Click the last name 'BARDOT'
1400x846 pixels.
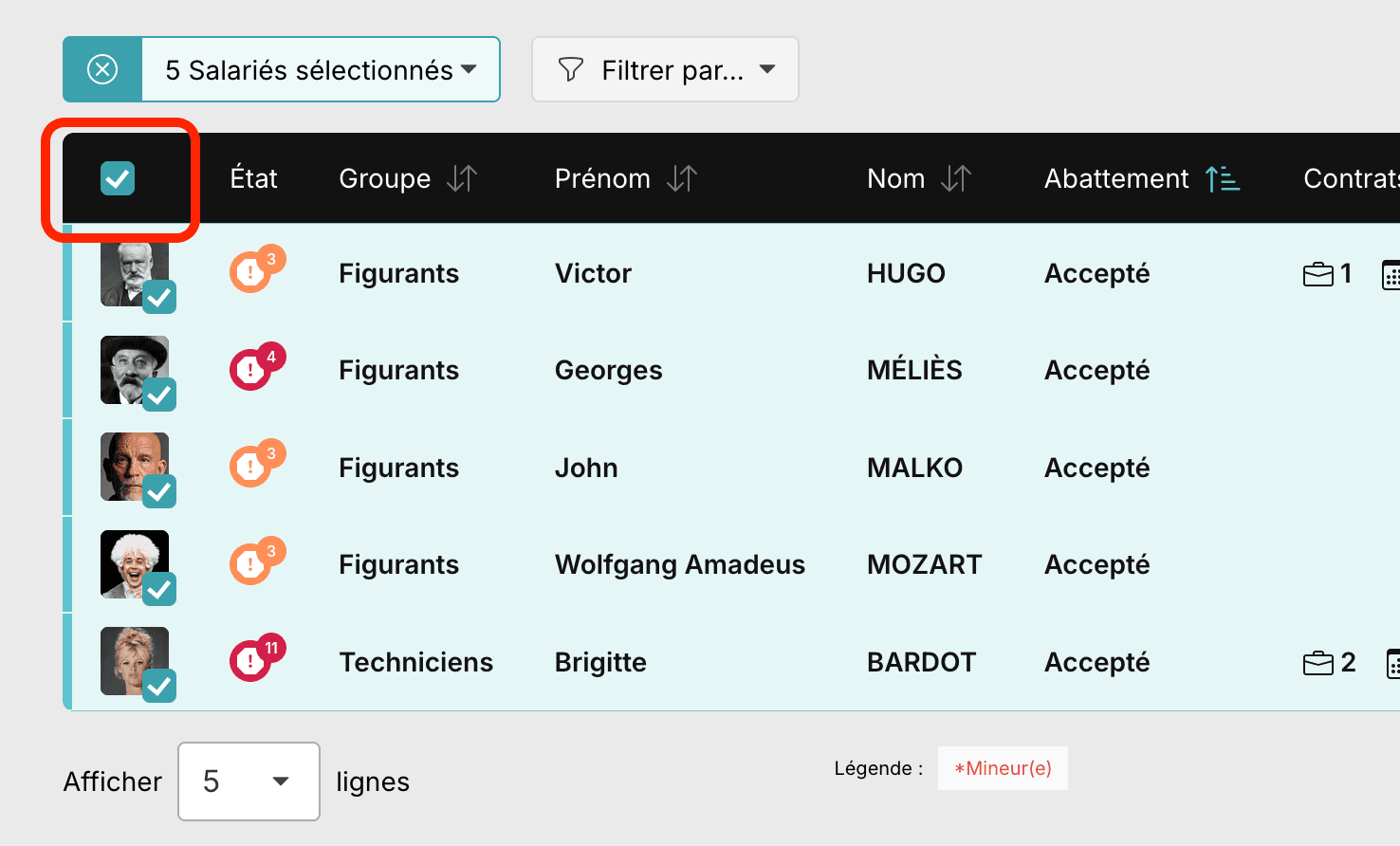tap(921, 662)
